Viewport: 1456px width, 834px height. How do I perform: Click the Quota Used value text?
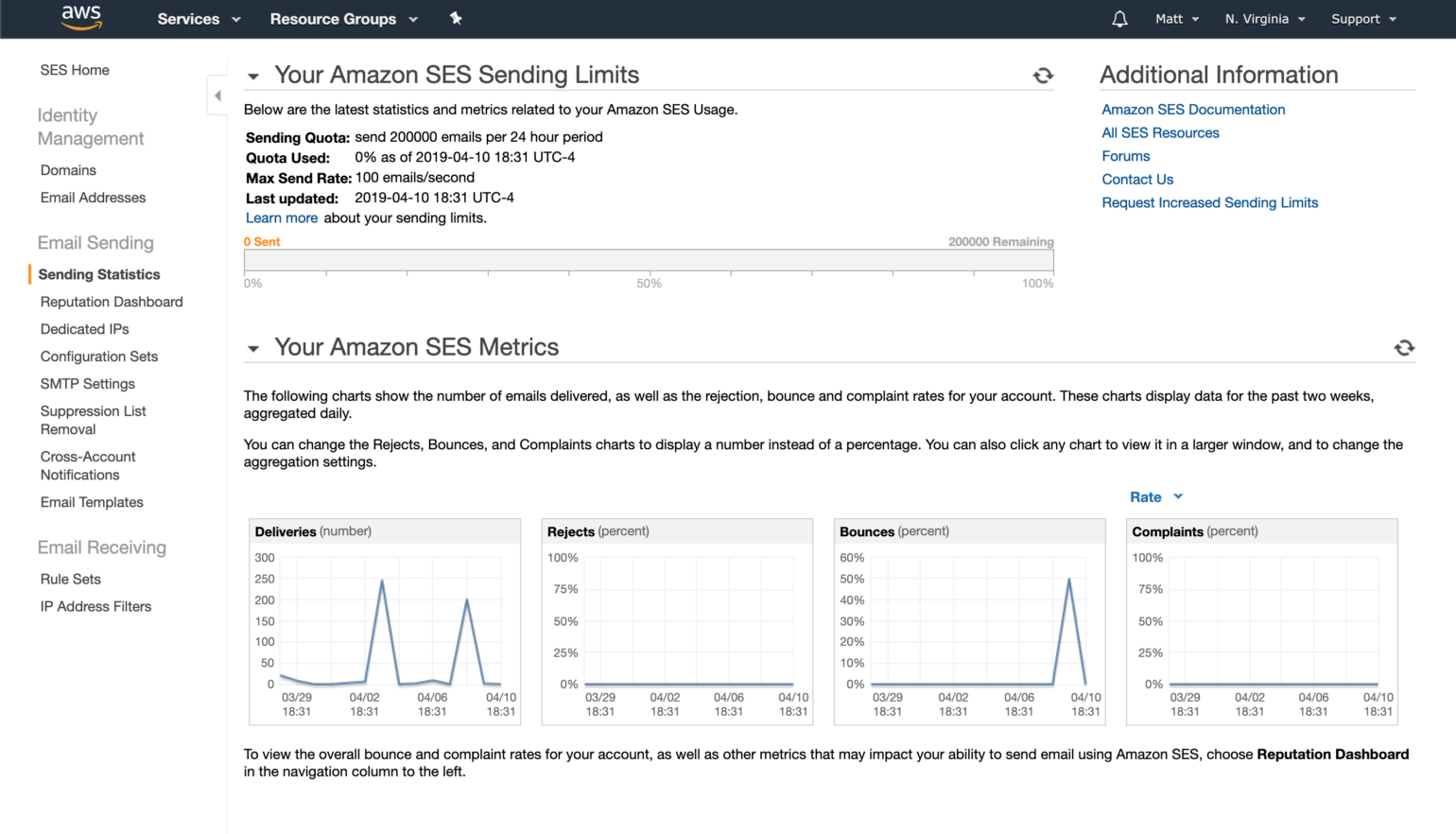pyautogui.click(x=465, y=157)
